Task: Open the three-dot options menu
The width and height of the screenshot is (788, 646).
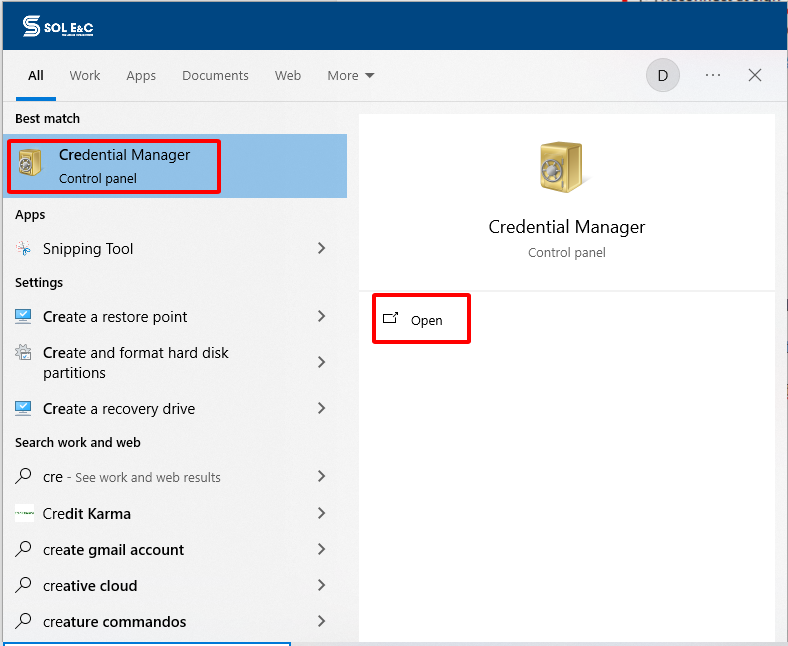Action: (713, 76)
